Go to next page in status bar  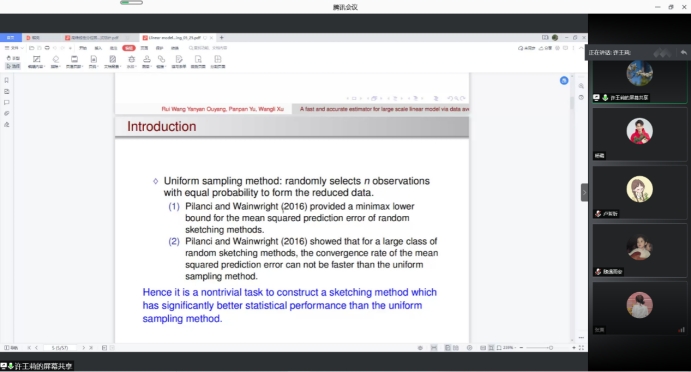point(83,348)
